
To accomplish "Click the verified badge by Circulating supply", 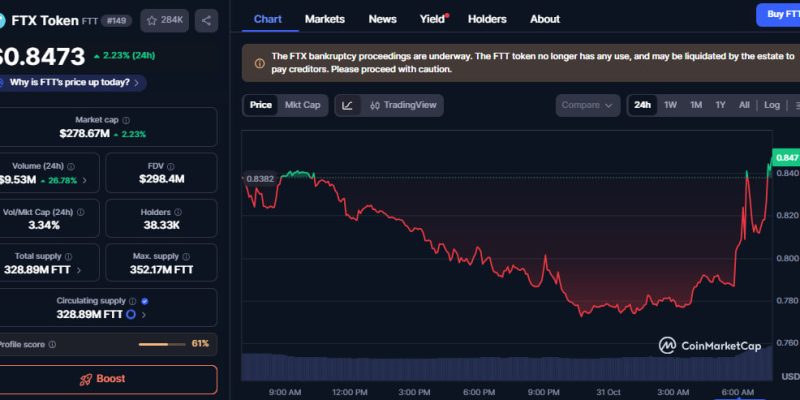I will tap(145, 300).
